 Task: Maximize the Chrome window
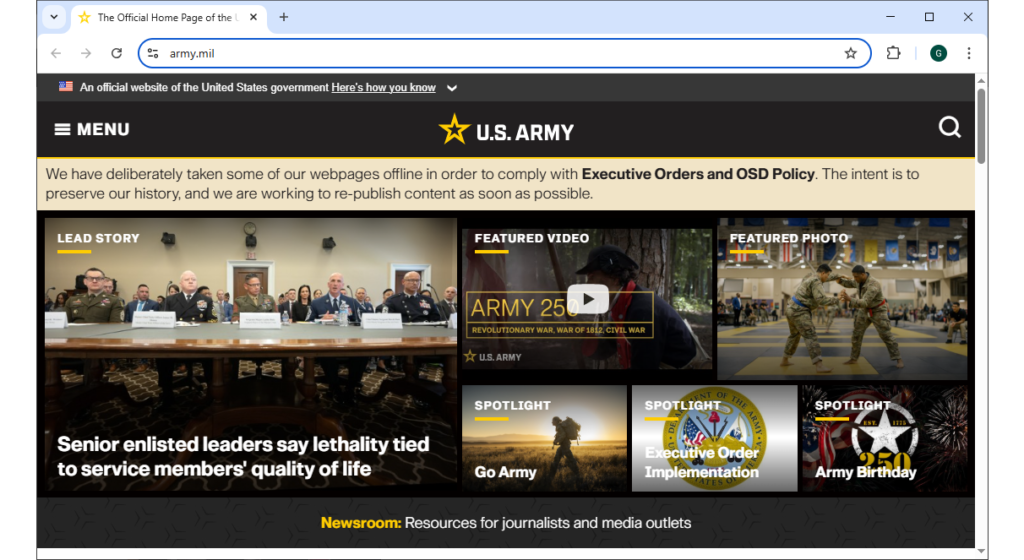click(x=929, y=17)
